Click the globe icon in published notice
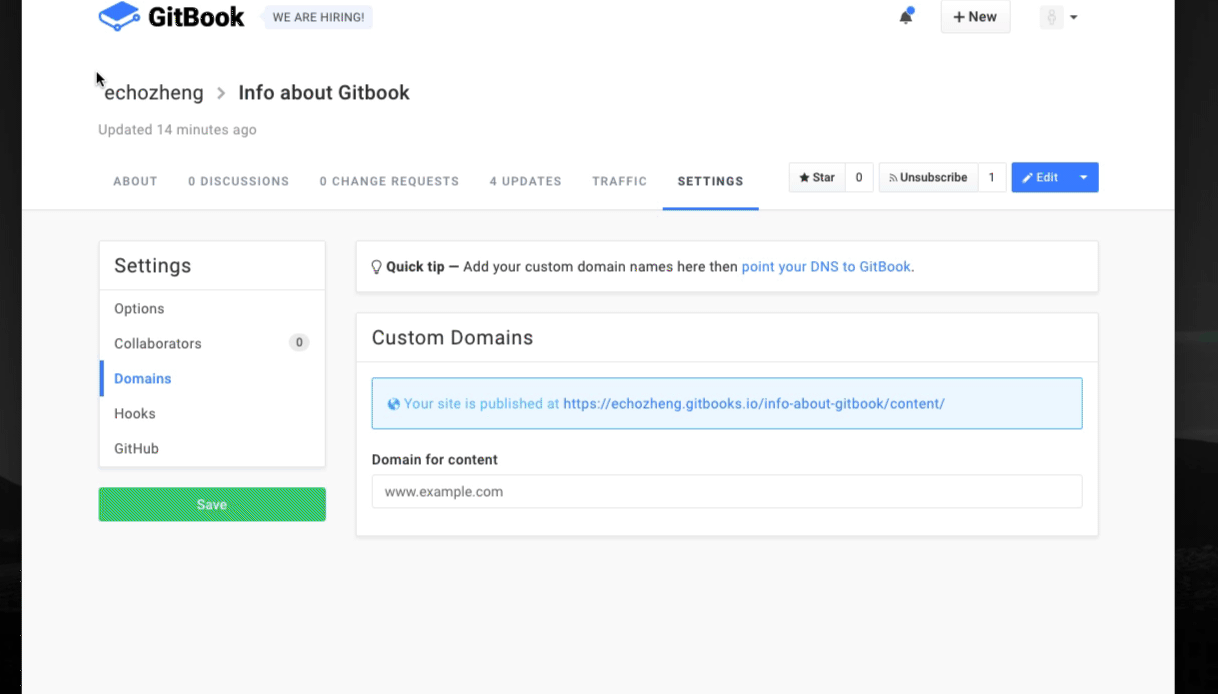 [394, 404]
